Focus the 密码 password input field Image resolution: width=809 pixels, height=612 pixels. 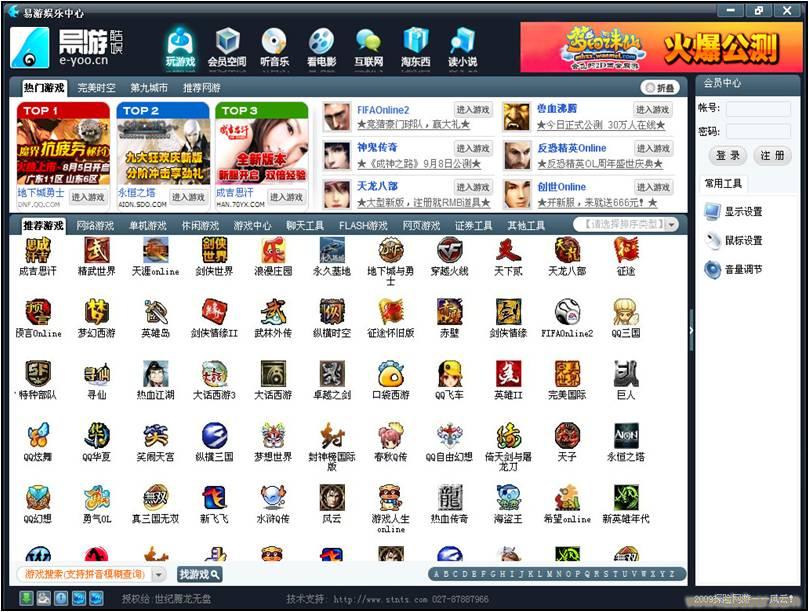point(758,131)
